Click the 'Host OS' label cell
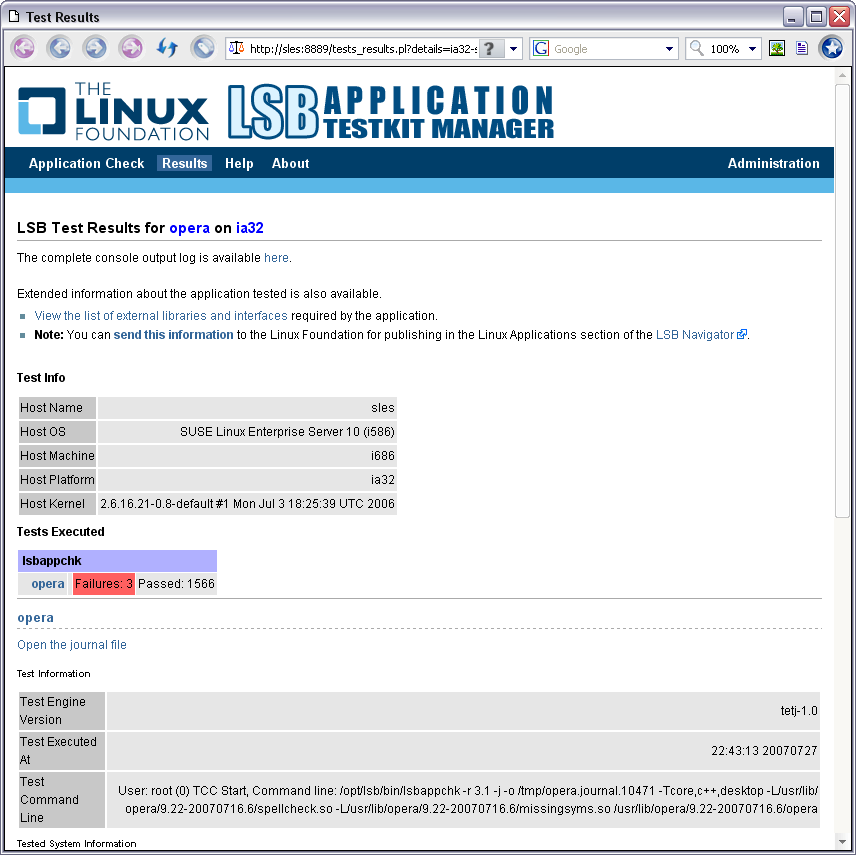This screenshot has height=855, width=856. tap(57, 432)
